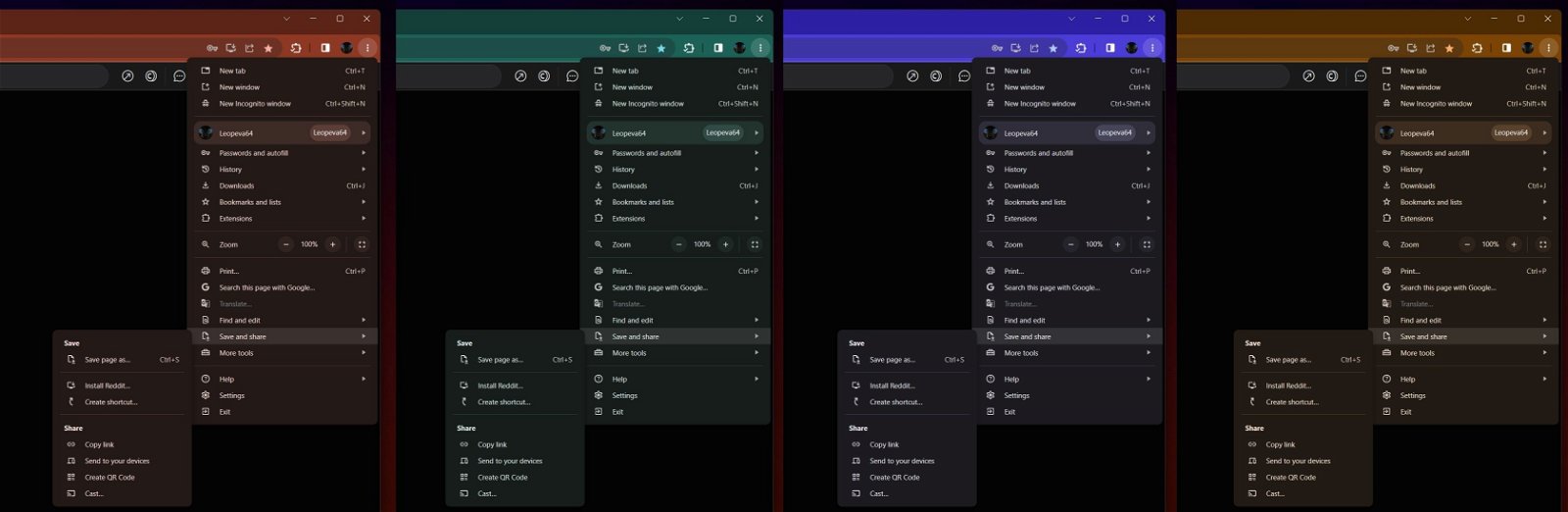Select New Incognito window in green window menu
Viewport: 1568px width, 512px height.
click(676, 103)
